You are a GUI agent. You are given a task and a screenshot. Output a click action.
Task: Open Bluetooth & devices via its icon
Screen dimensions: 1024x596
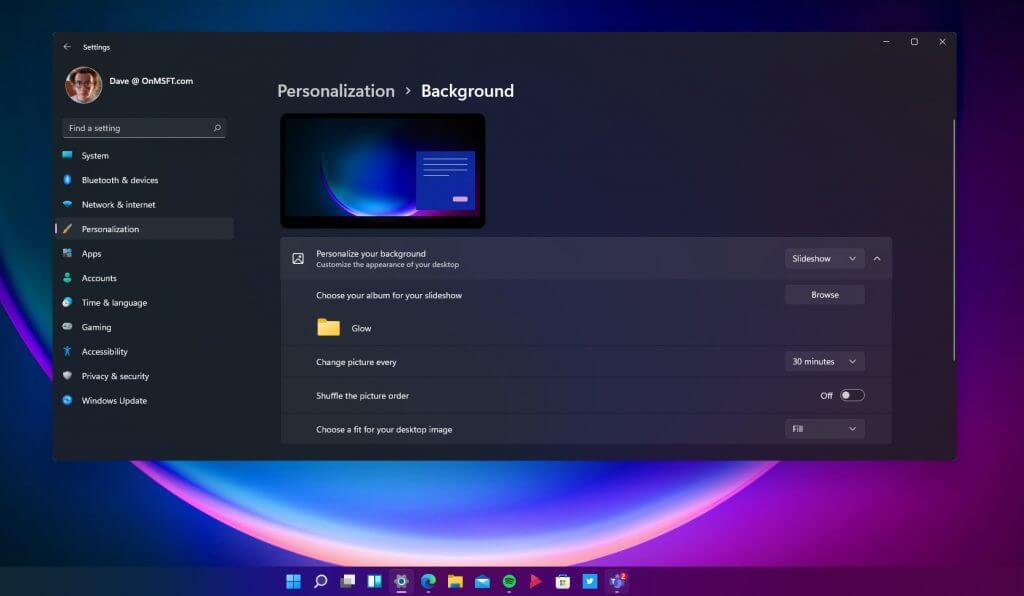70,180
